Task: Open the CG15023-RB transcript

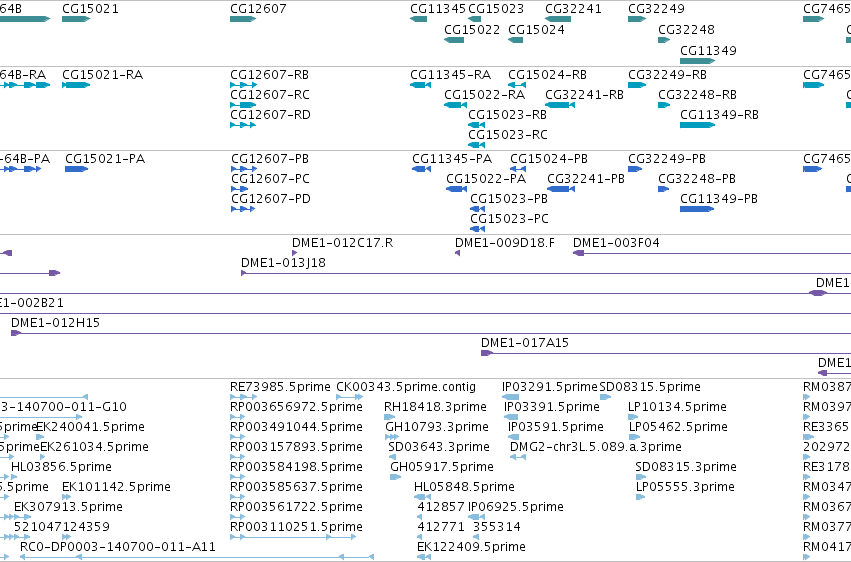Action: click(x=477, y=125)
